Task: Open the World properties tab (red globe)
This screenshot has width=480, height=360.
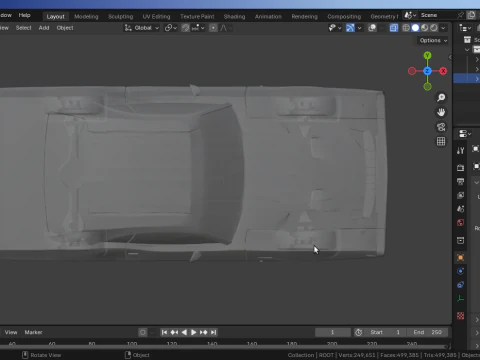Action: pyautogui.click(x=460, y=222)
